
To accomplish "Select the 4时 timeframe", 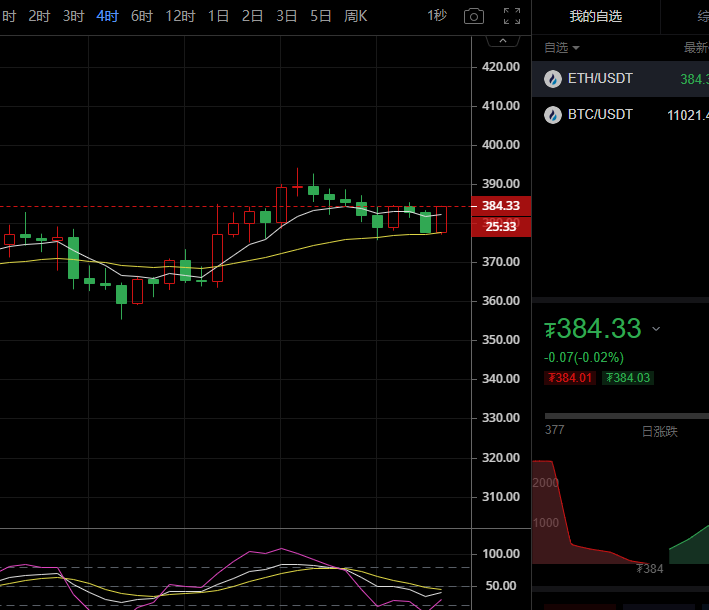I will point(107,16).
